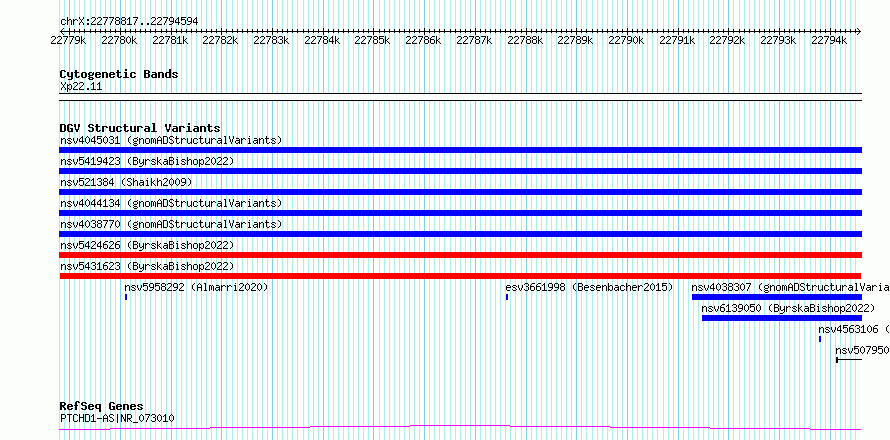Click the DGV Structural Variants track heading
The image size is (890, 440).
pyautogui.click(x=140, y=128)
